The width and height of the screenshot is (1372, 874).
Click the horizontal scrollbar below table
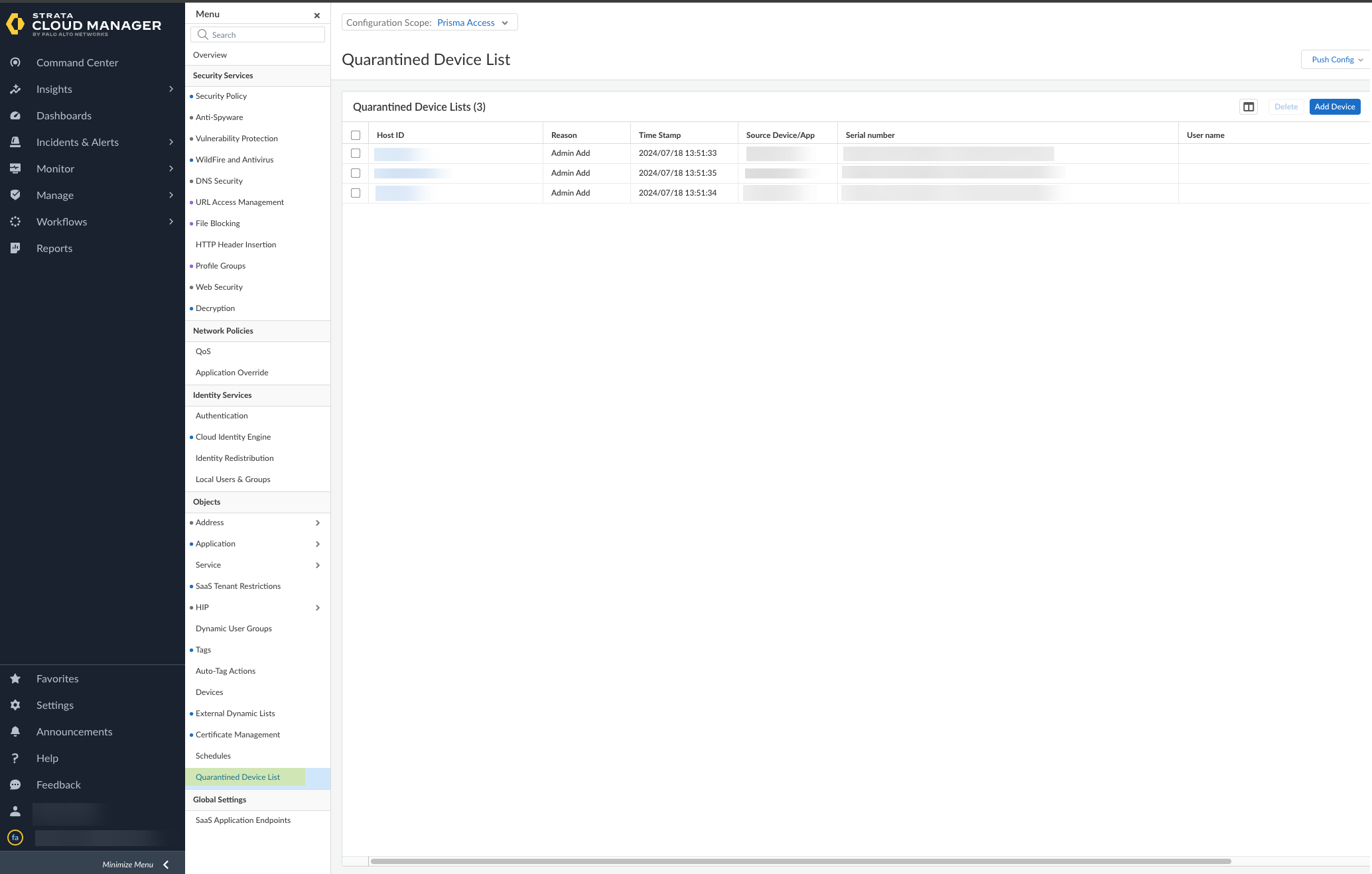pos(800,861)
